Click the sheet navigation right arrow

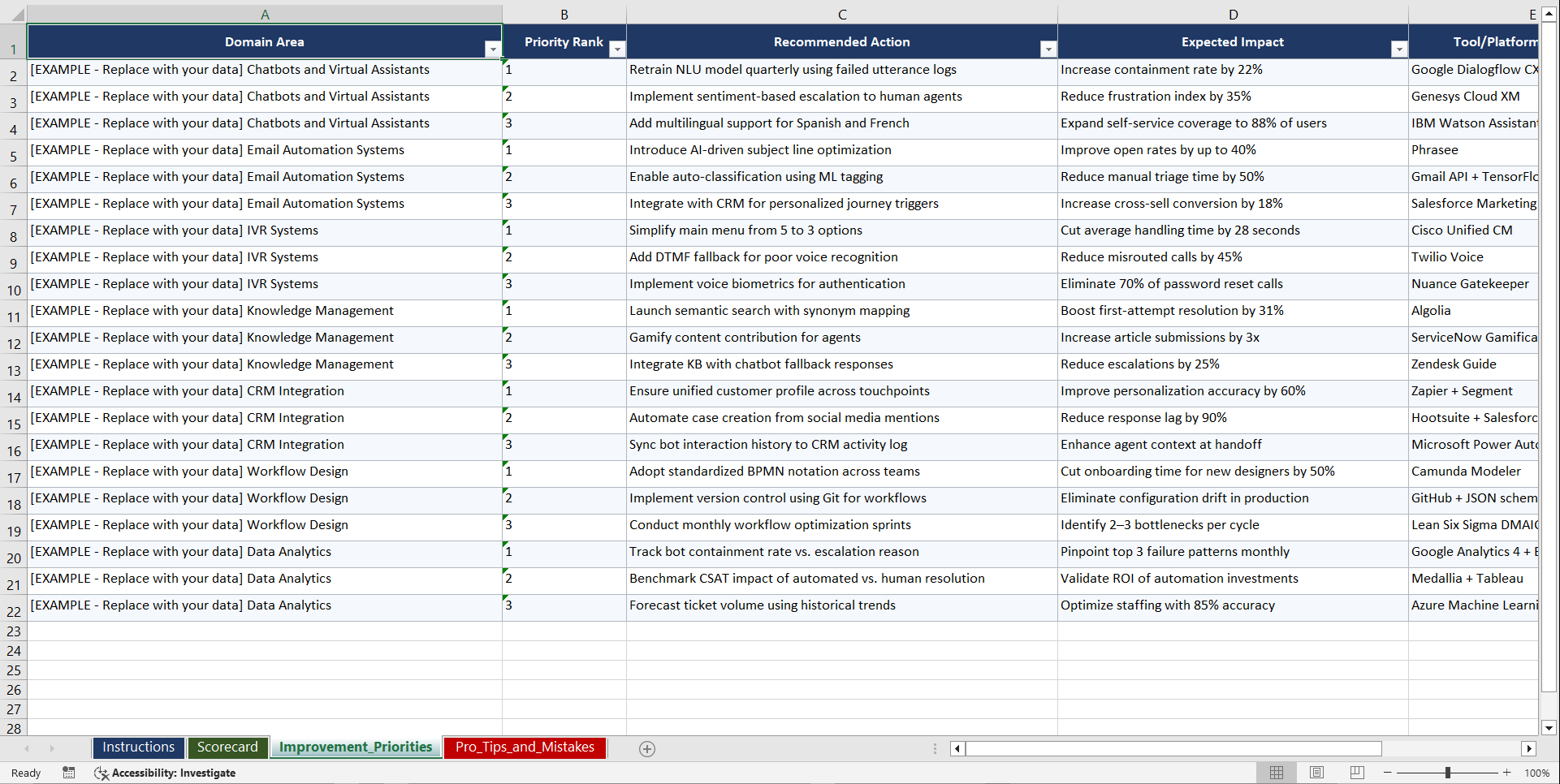[51, 748]
